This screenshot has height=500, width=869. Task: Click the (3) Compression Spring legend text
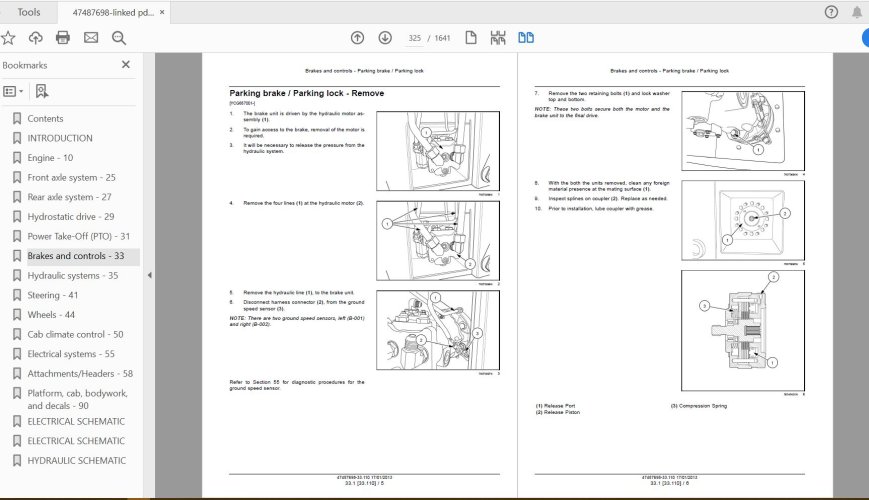point(699,406)
